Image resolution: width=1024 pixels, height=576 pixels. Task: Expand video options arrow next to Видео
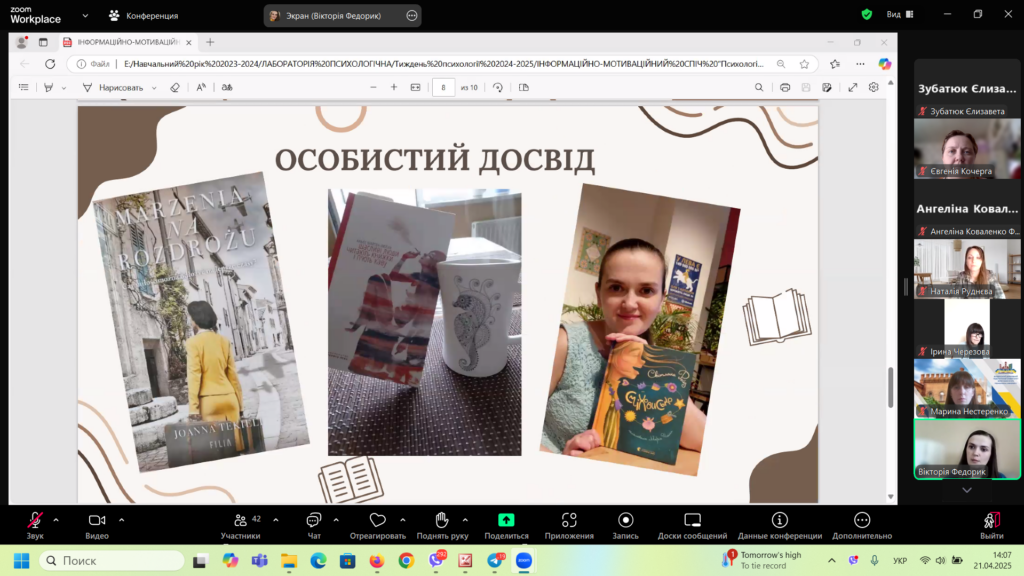pyautogui.click(x=121, y=520)
